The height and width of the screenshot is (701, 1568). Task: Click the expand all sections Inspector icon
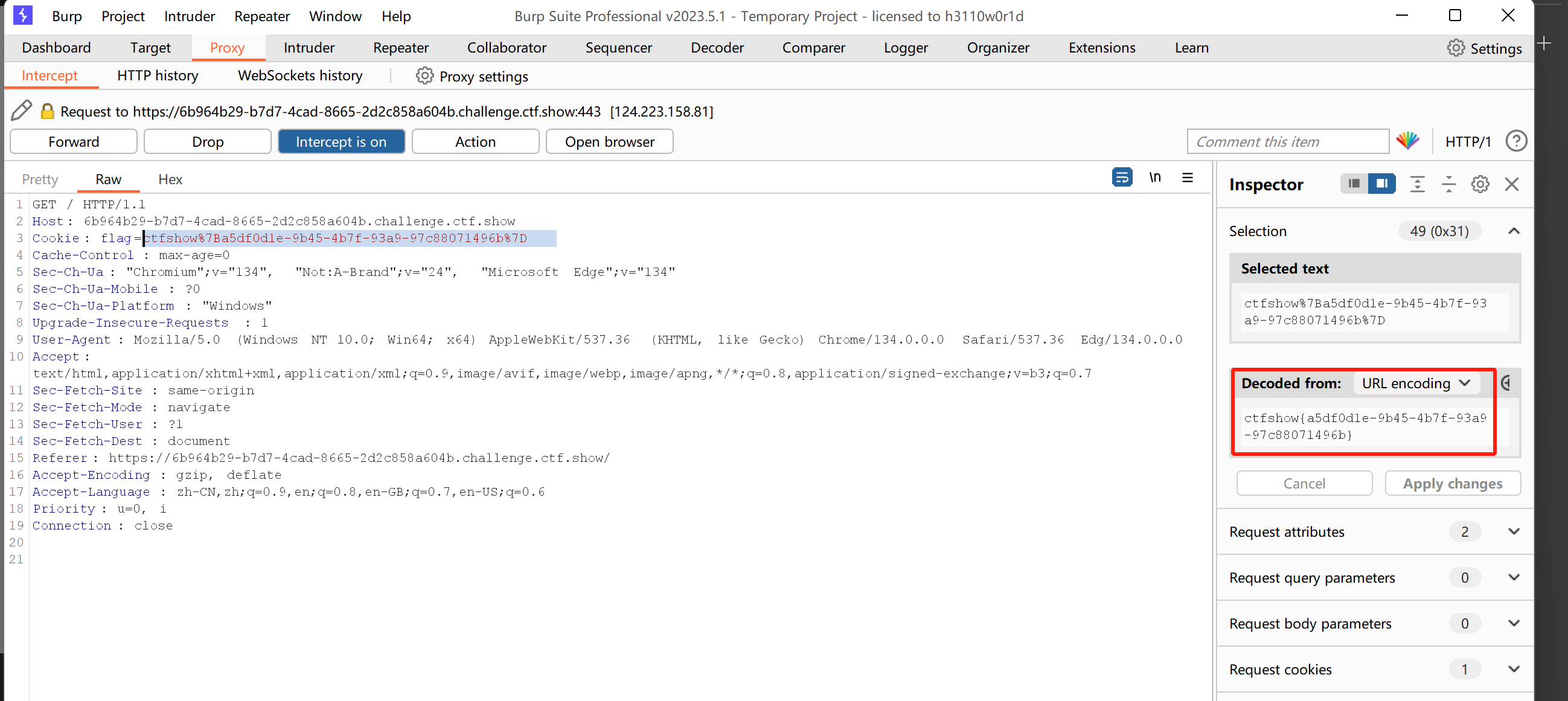click(1417, 184)
